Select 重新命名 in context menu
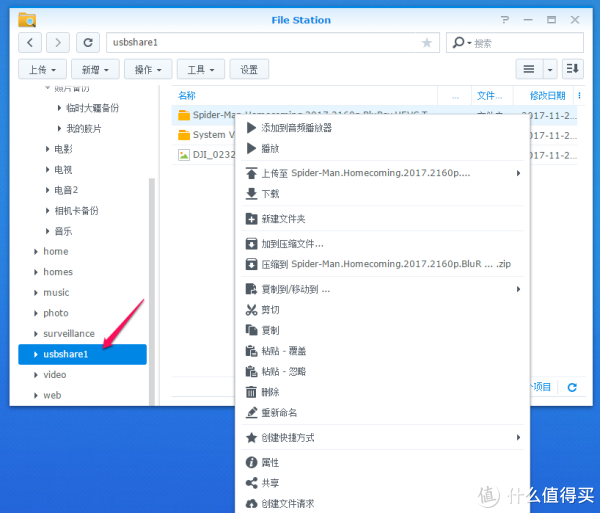This screenshot has height=513, width=600. pyautogui.click(x=278, y=412)
